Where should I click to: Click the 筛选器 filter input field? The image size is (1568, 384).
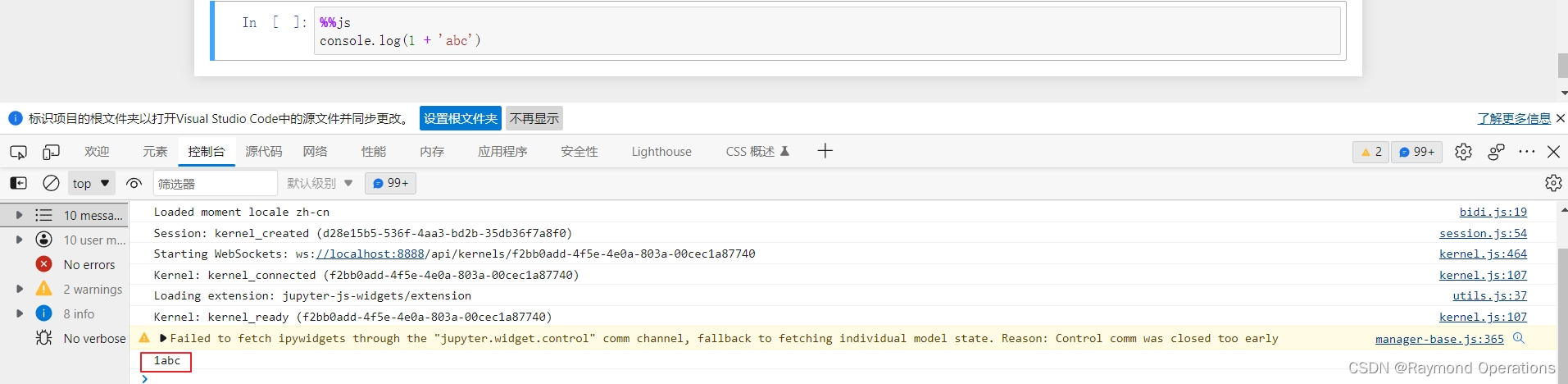tap(216, 183)
